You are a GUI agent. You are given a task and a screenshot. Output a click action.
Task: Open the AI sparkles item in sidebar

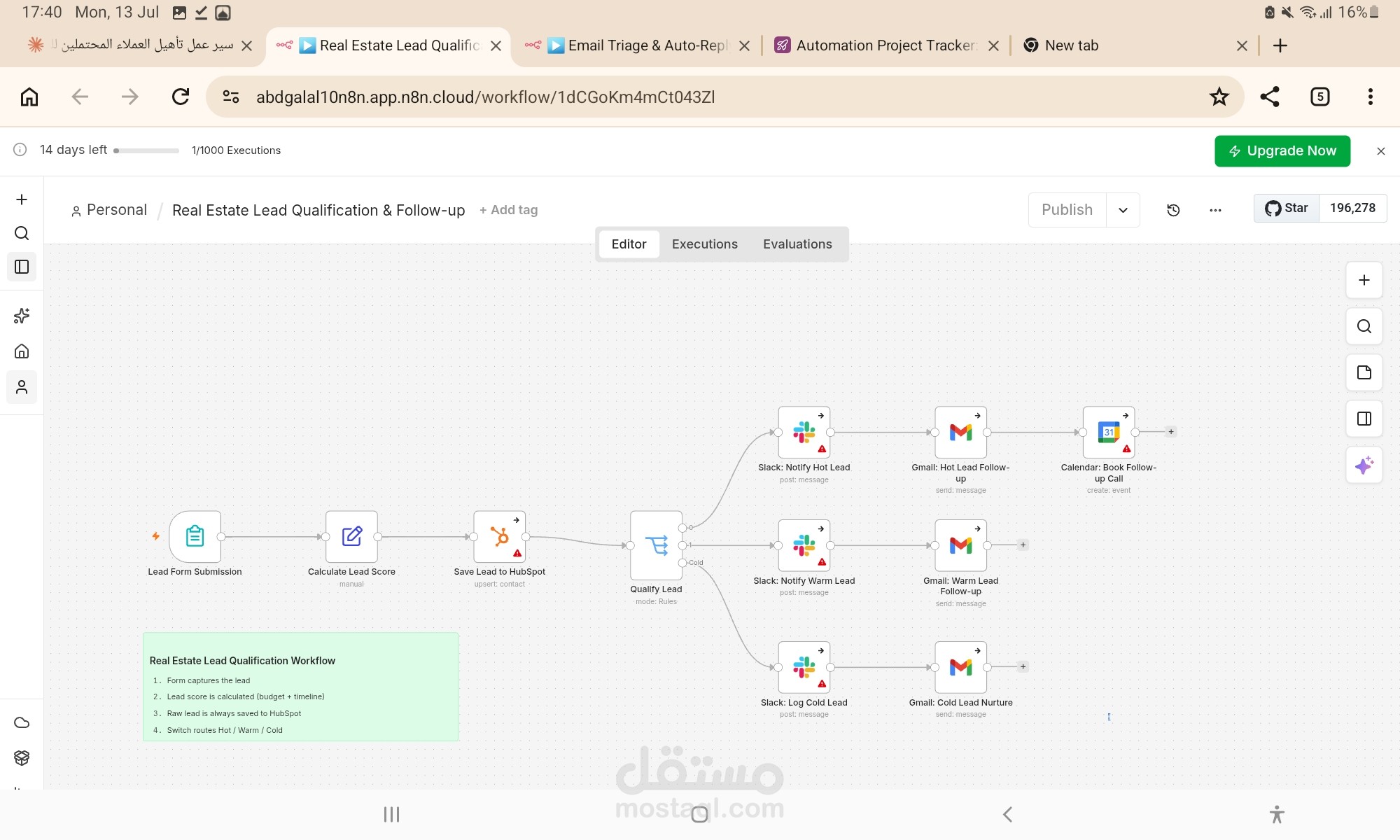(x=22, y=316)
